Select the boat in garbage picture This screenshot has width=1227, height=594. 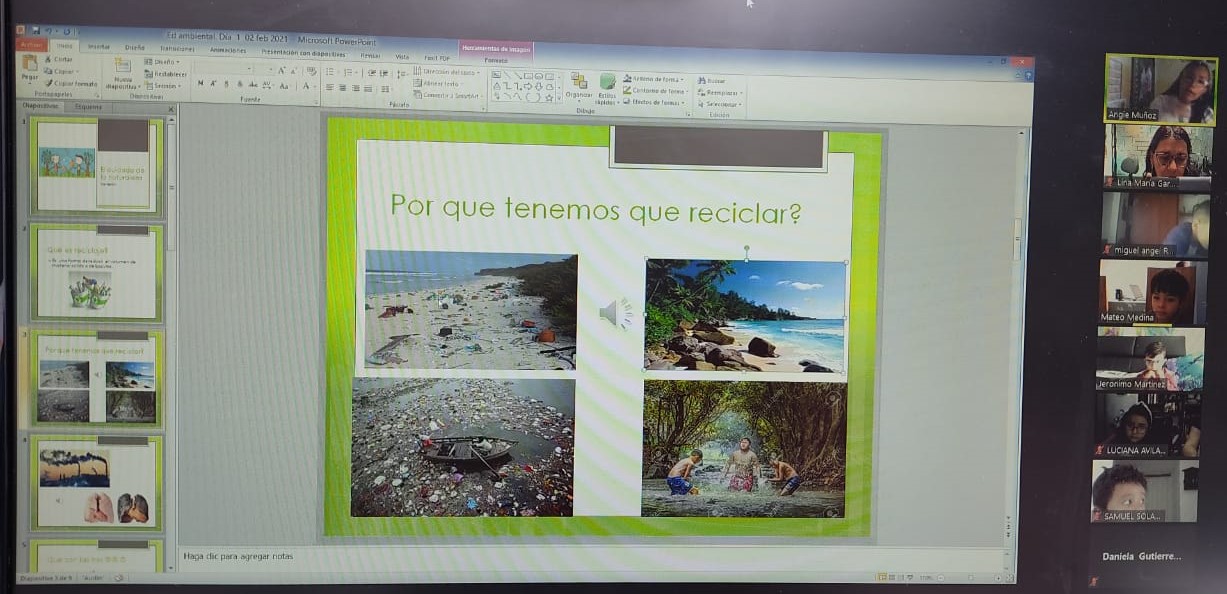463,447
